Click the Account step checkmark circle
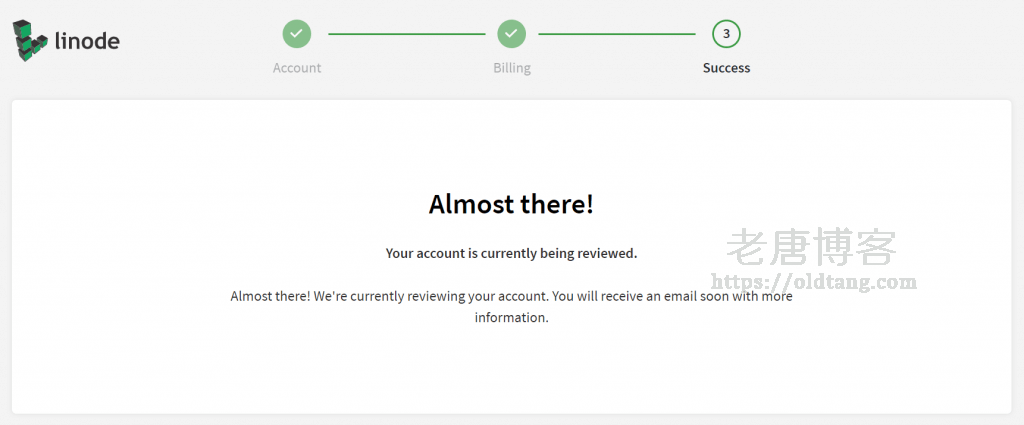 (296, 34)
